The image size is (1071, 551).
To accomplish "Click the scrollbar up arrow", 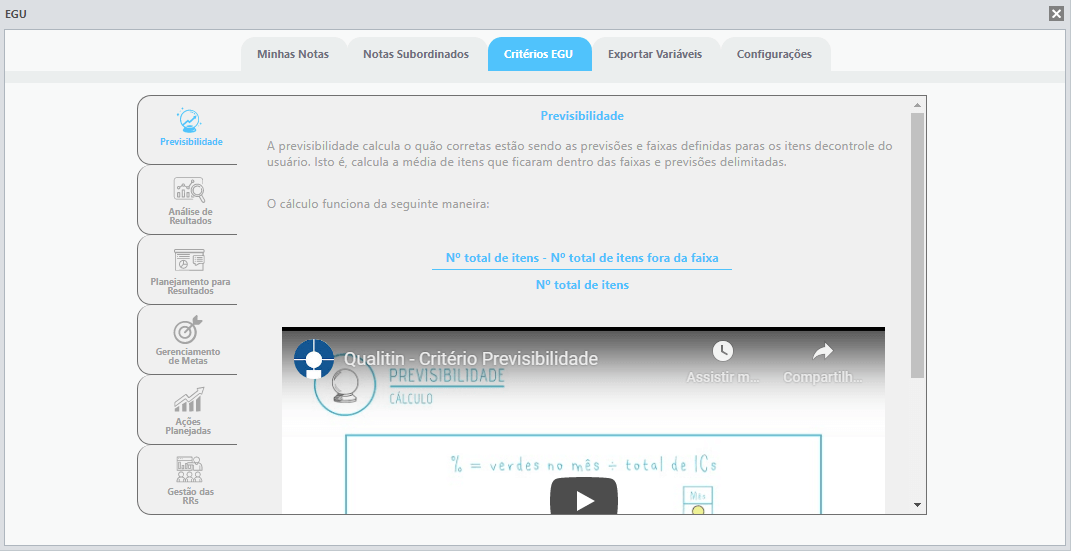I will click(917, 105).
